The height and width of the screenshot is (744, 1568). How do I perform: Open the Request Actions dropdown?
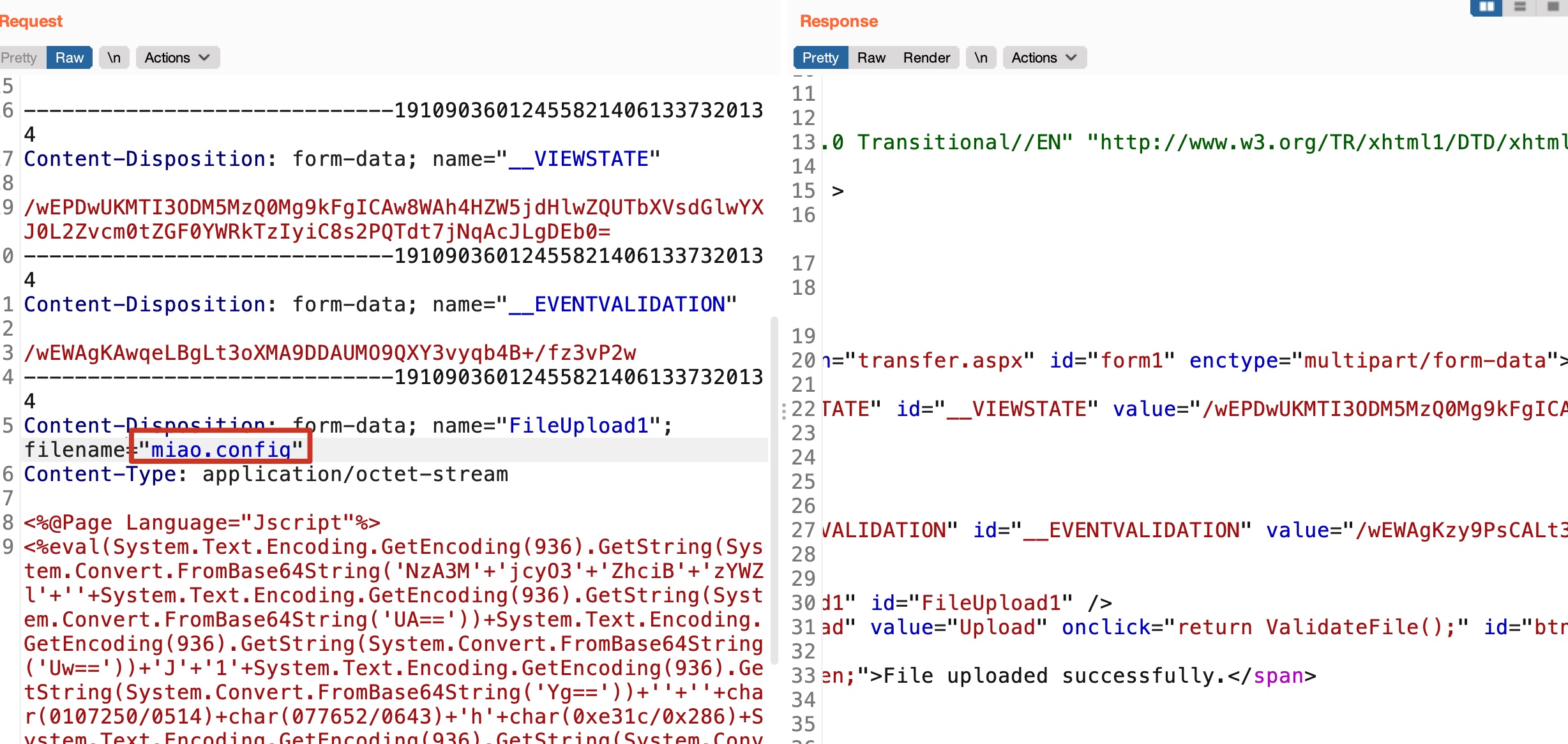[x=177, y=57]
